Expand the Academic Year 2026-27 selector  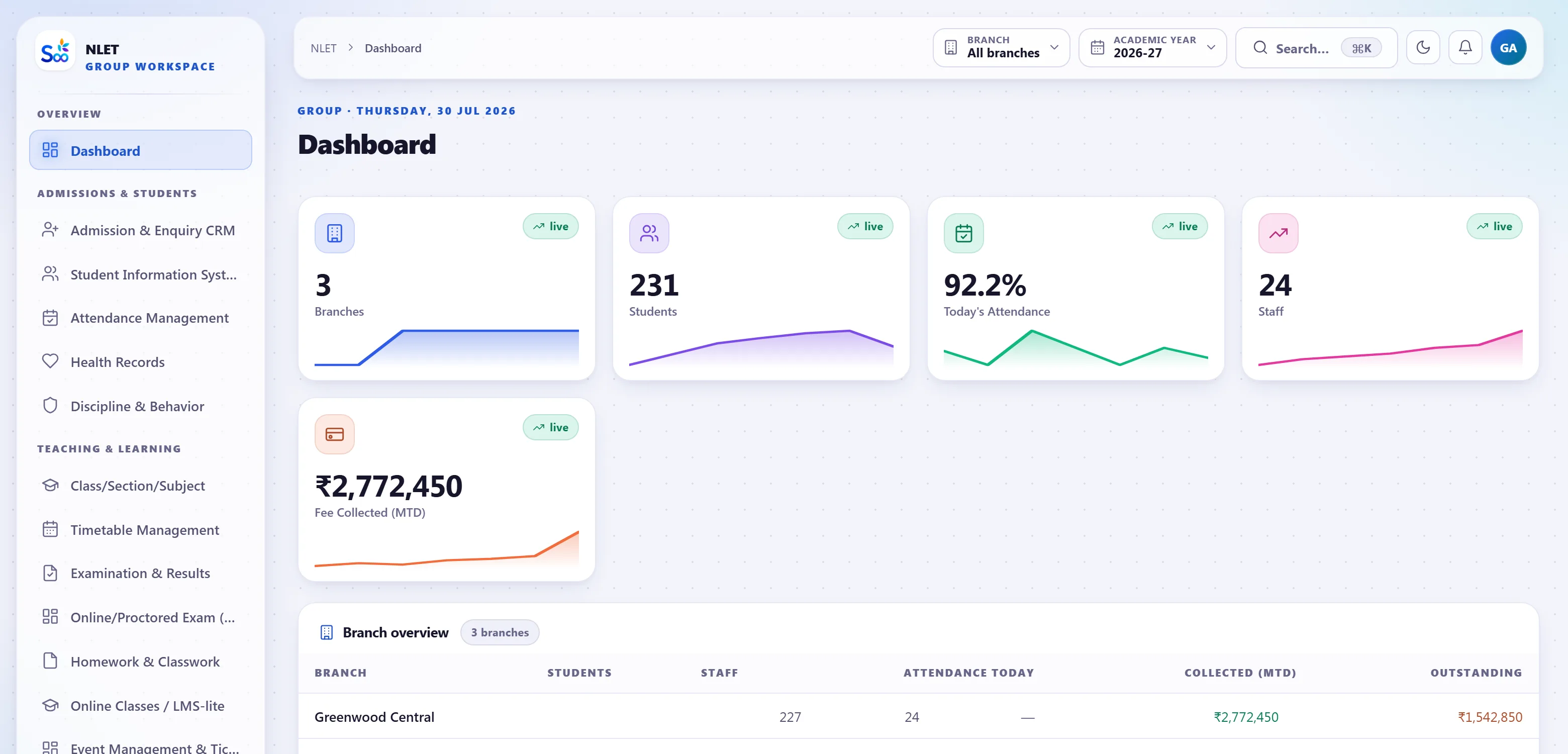pos(1152,48)
